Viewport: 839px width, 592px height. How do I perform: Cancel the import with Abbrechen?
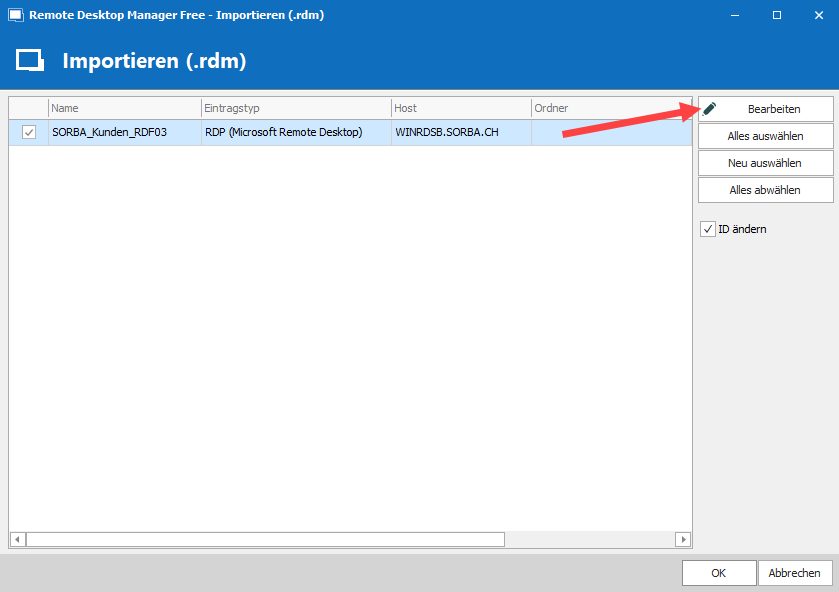pyautogui.click(x=795, y=573)
